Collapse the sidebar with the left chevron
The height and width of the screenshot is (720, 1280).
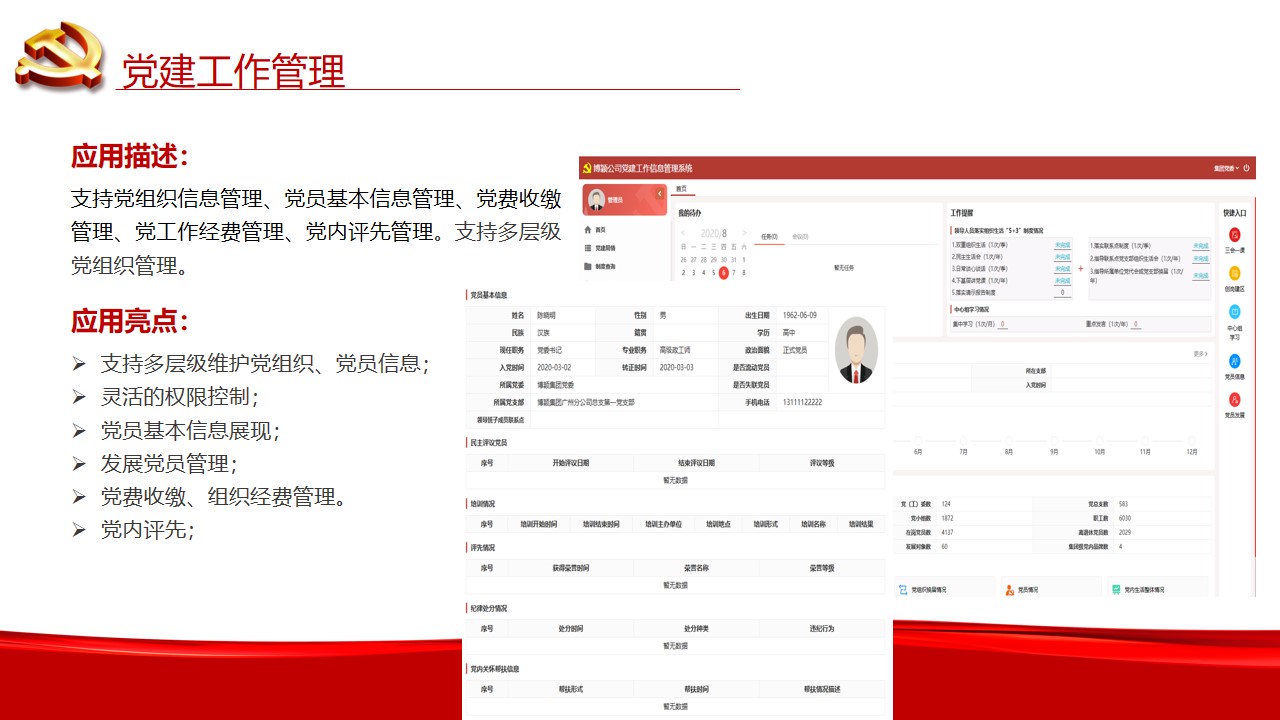[x=660, y=194]
